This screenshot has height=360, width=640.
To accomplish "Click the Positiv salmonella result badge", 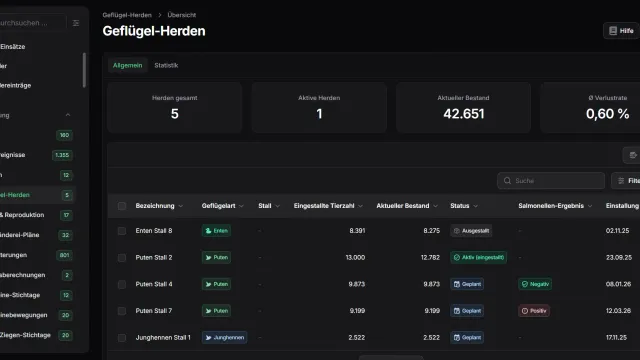I will coord(534,311).
